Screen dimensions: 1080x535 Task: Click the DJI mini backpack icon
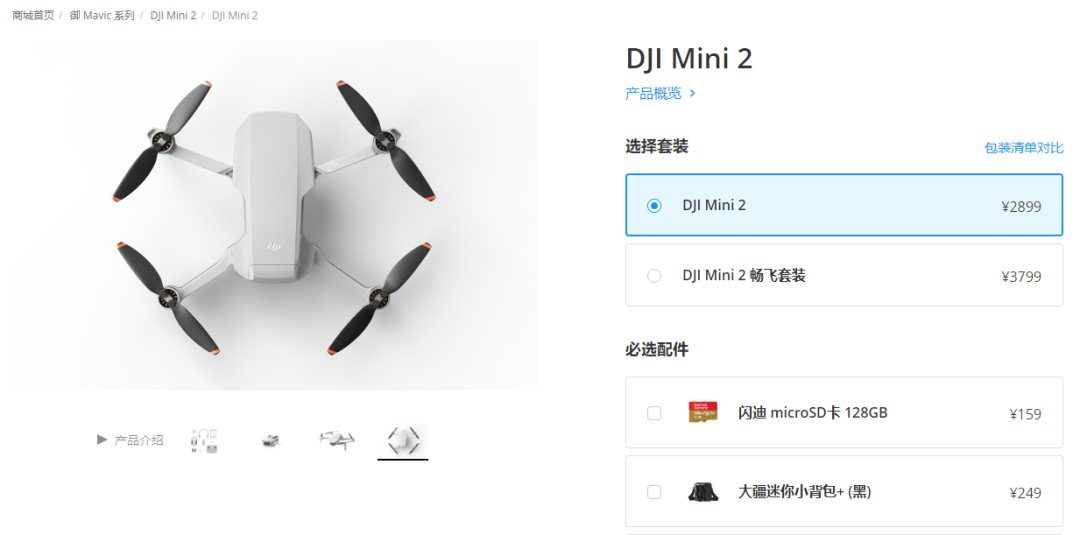[703, 492]
